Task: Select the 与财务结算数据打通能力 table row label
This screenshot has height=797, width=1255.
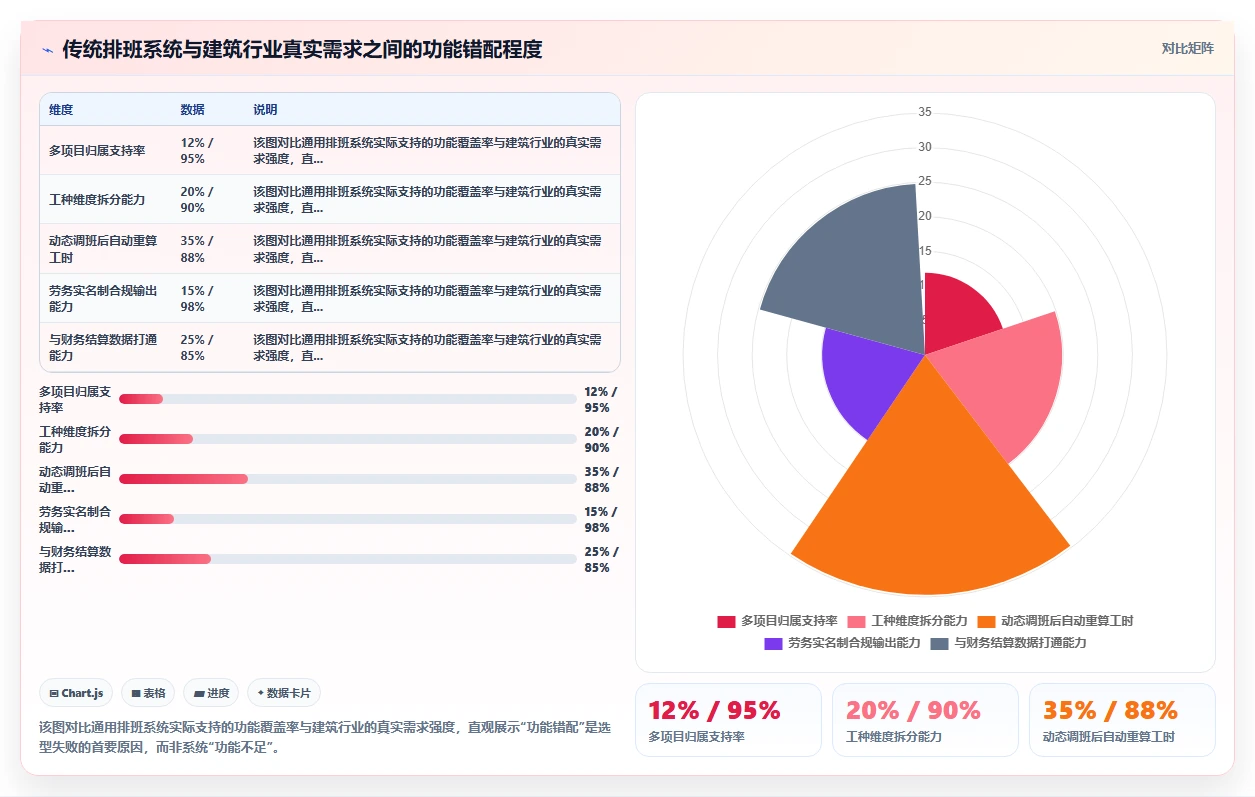Action: (x=103, y=347)
